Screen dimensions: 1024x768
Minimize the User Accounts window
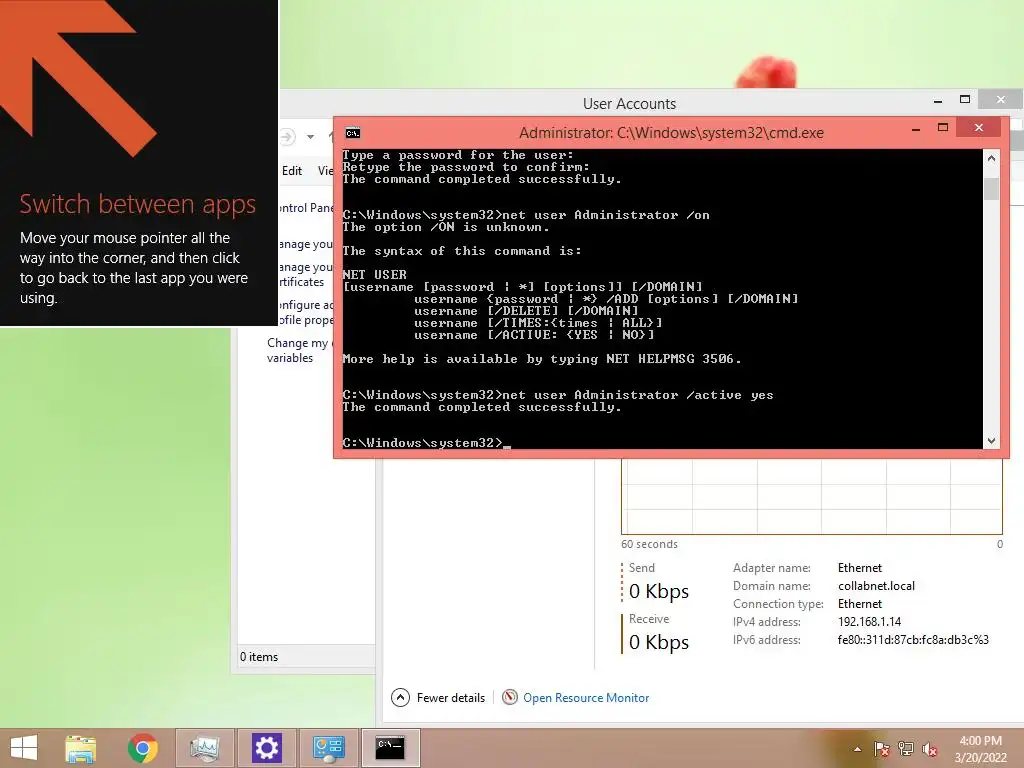pyautogui.click(x=938, y=101)
